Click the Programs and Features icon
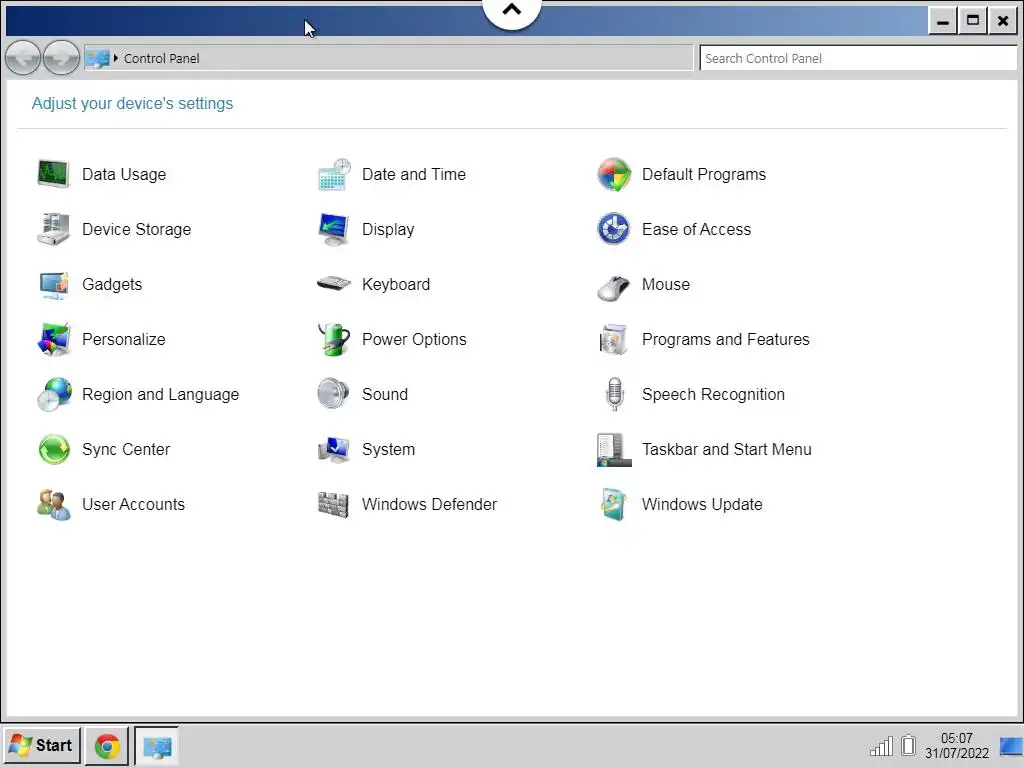 click(614, 340)
